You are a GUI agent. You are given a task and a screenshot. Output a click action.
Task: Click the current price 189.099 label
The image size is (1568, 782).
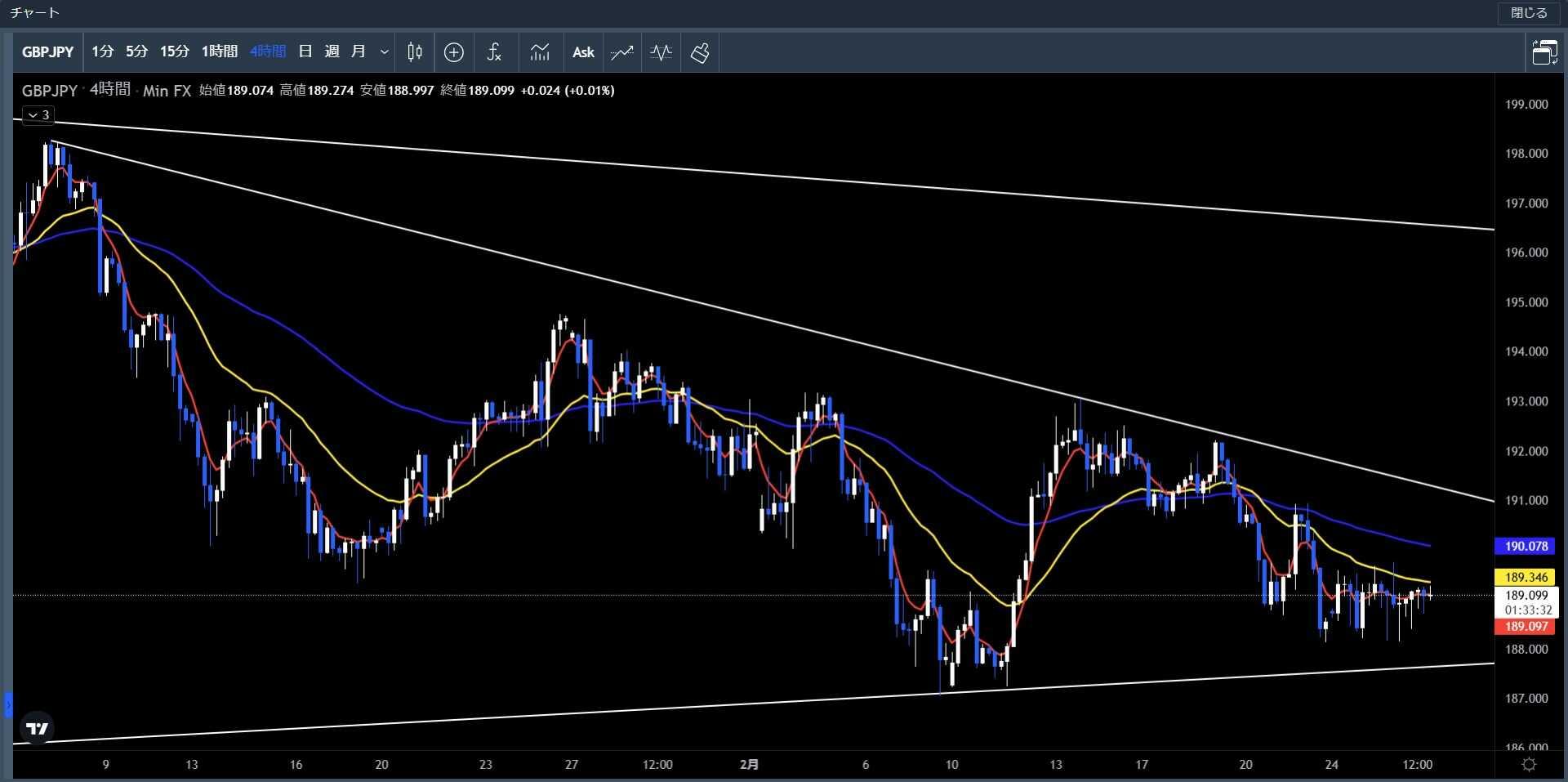pyautogui.click(x=1526, y=596)
